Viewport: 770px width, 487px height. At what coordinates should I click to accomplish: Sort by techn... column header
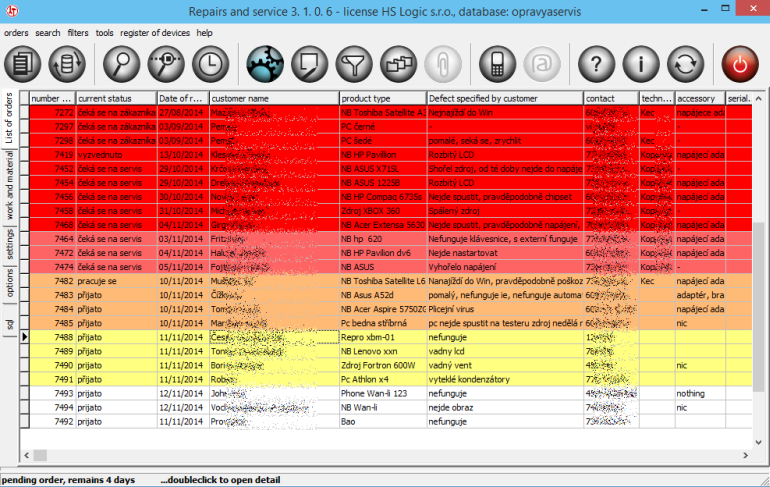[x=657, y=99]
